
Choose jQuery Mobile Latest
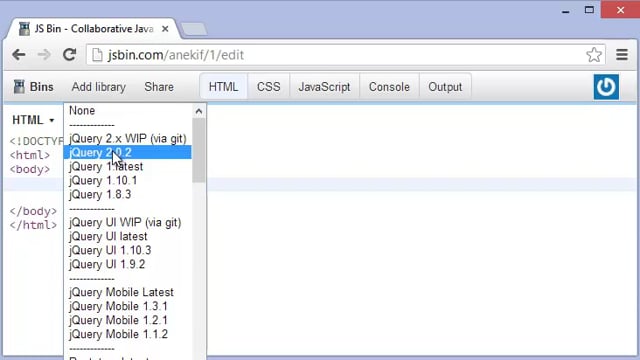click(127, 292)
